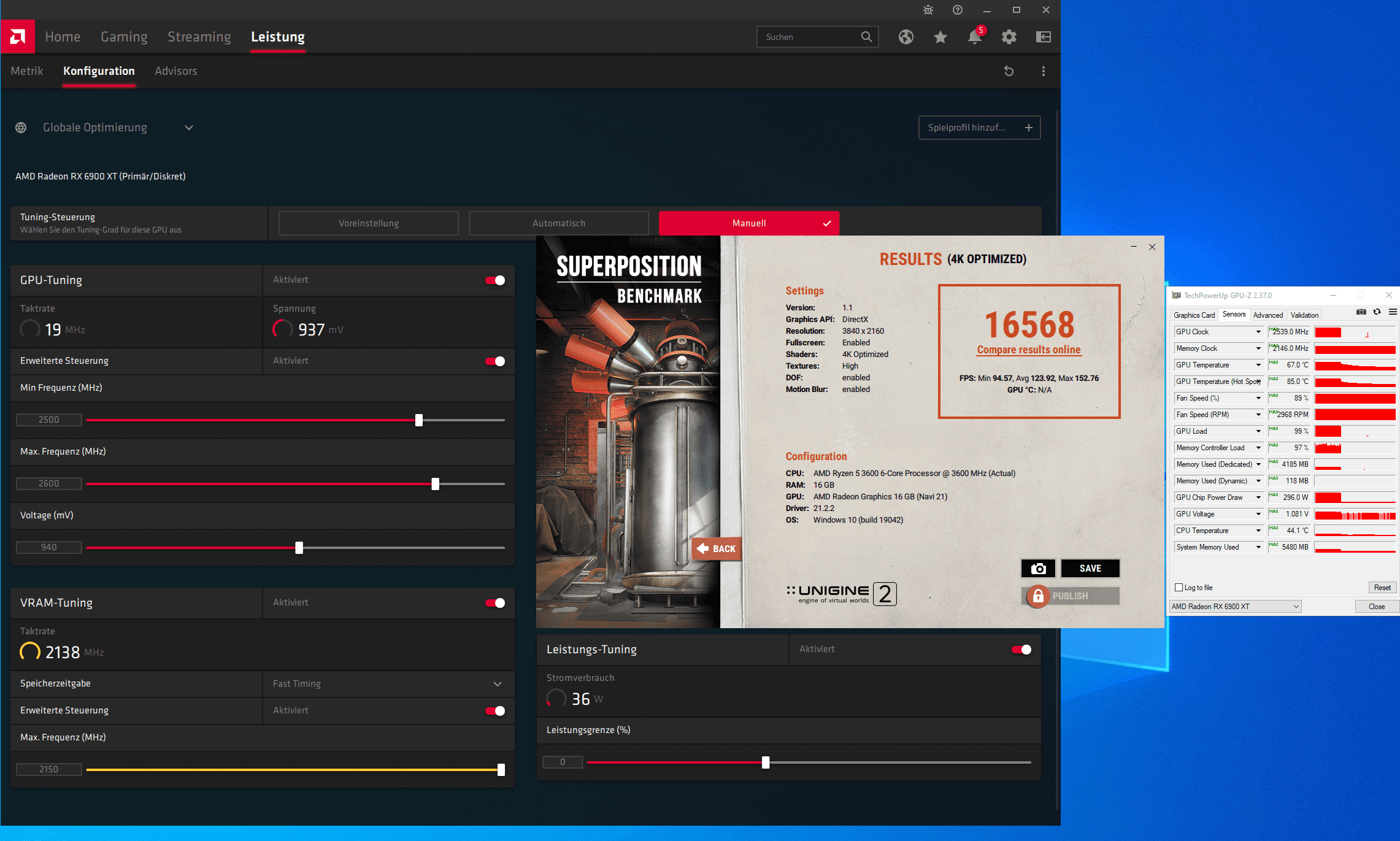Click the BACK button in Superposition
The image size is (1400, 841).
pos(717,548)
